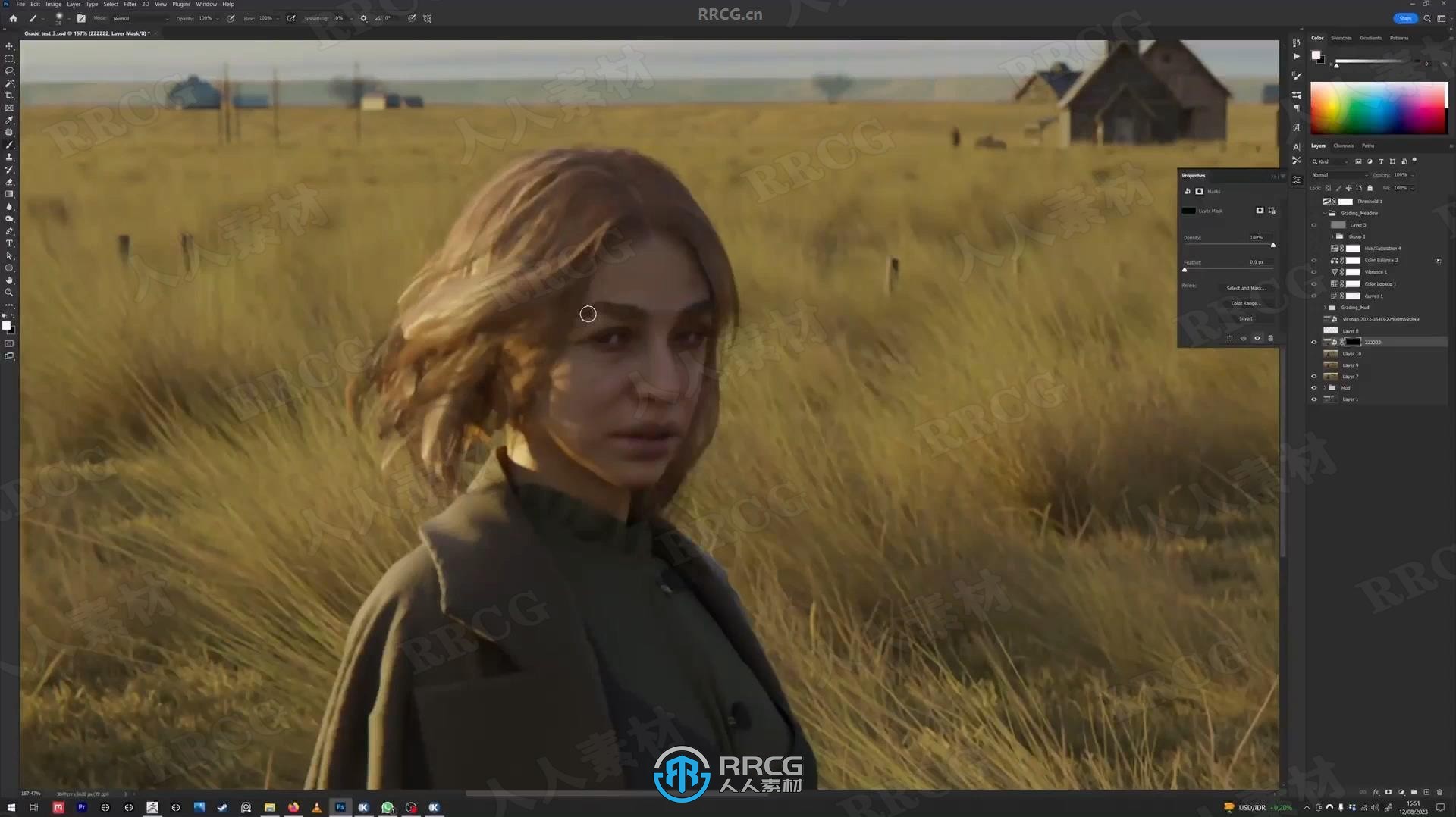Viewport: 1456px width, 817px height.
Task: Toggle symmetry paint butterfly icon
Action: 428,18
